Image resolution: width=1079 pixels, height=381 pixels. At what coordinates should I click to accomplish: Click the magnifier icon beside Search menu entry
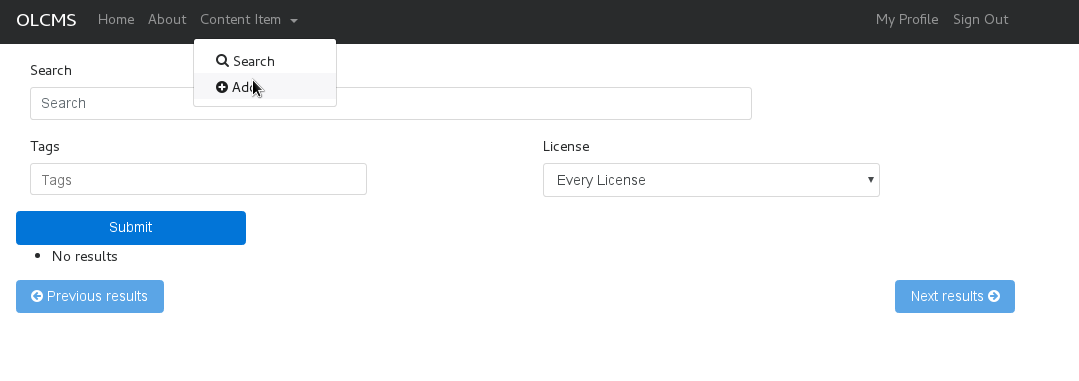(x=222, y=61)
